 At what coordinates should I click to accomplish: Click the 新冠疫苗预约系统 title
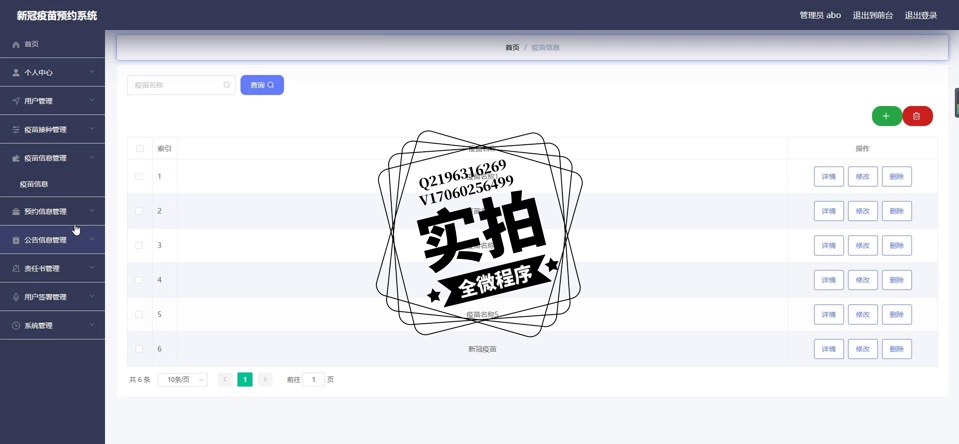pos(57,15)
